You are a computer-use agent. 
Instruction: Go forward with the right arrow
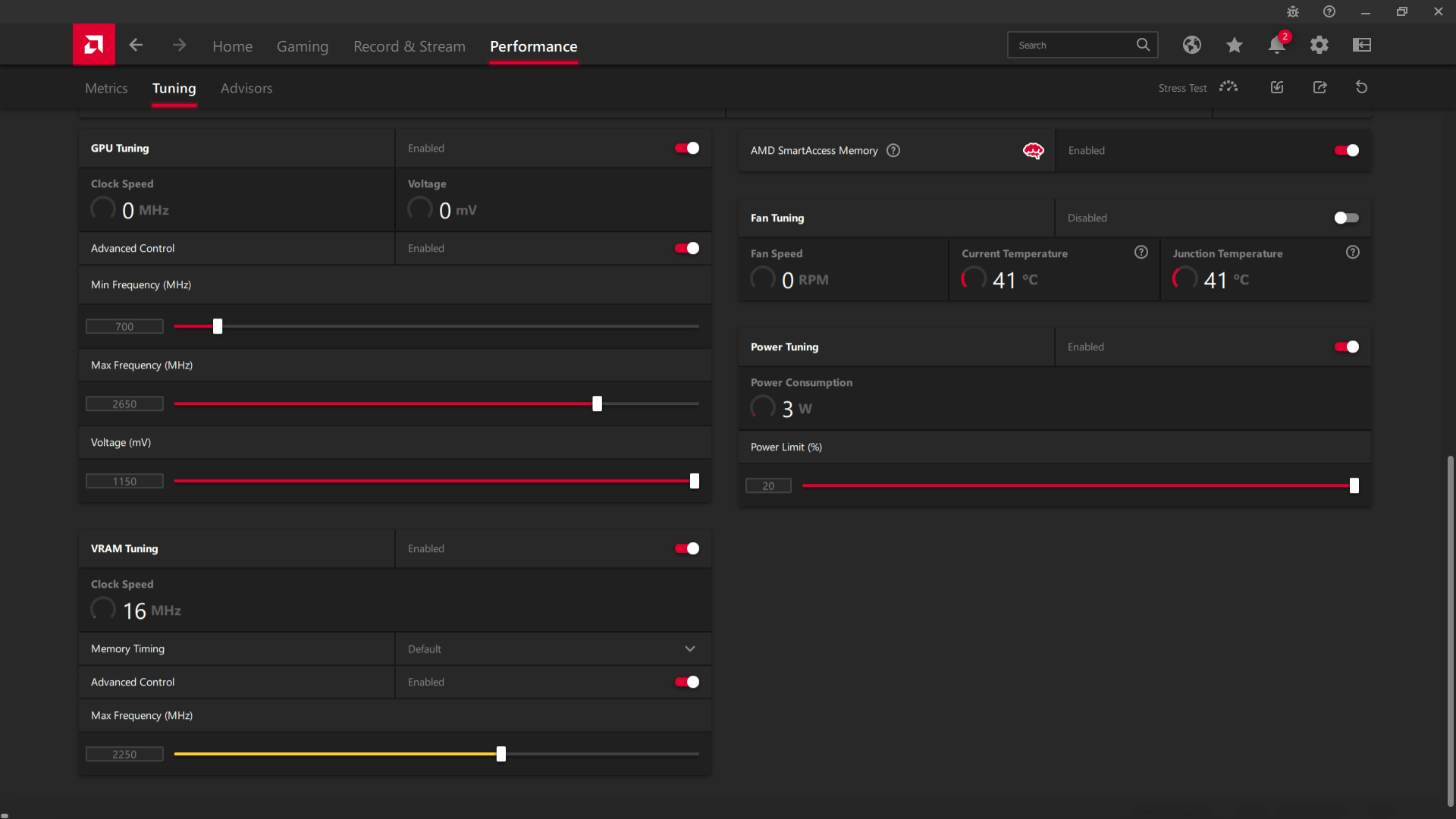tap(179, 45)
